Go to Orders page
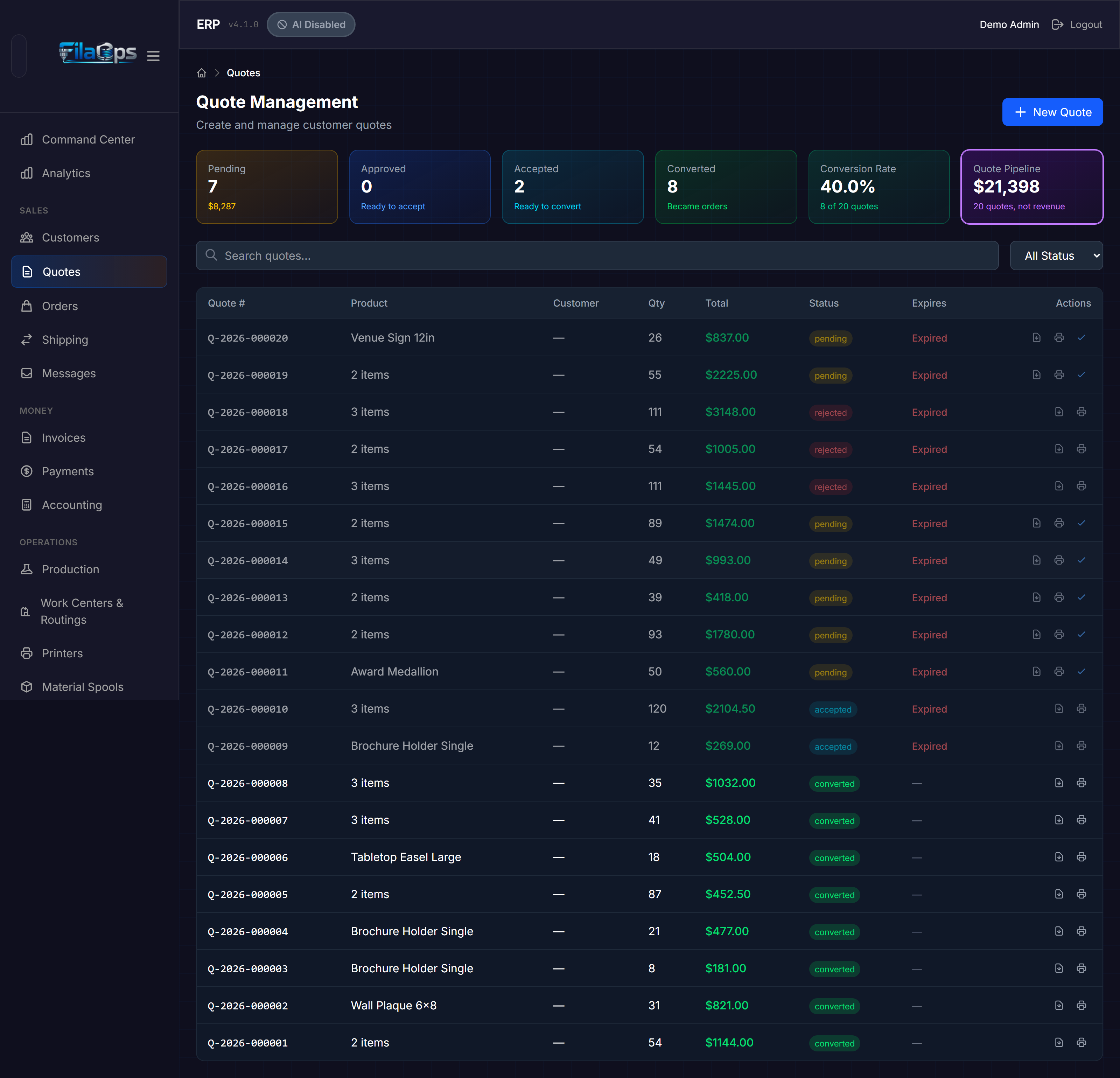 click(x=89, y=306)
